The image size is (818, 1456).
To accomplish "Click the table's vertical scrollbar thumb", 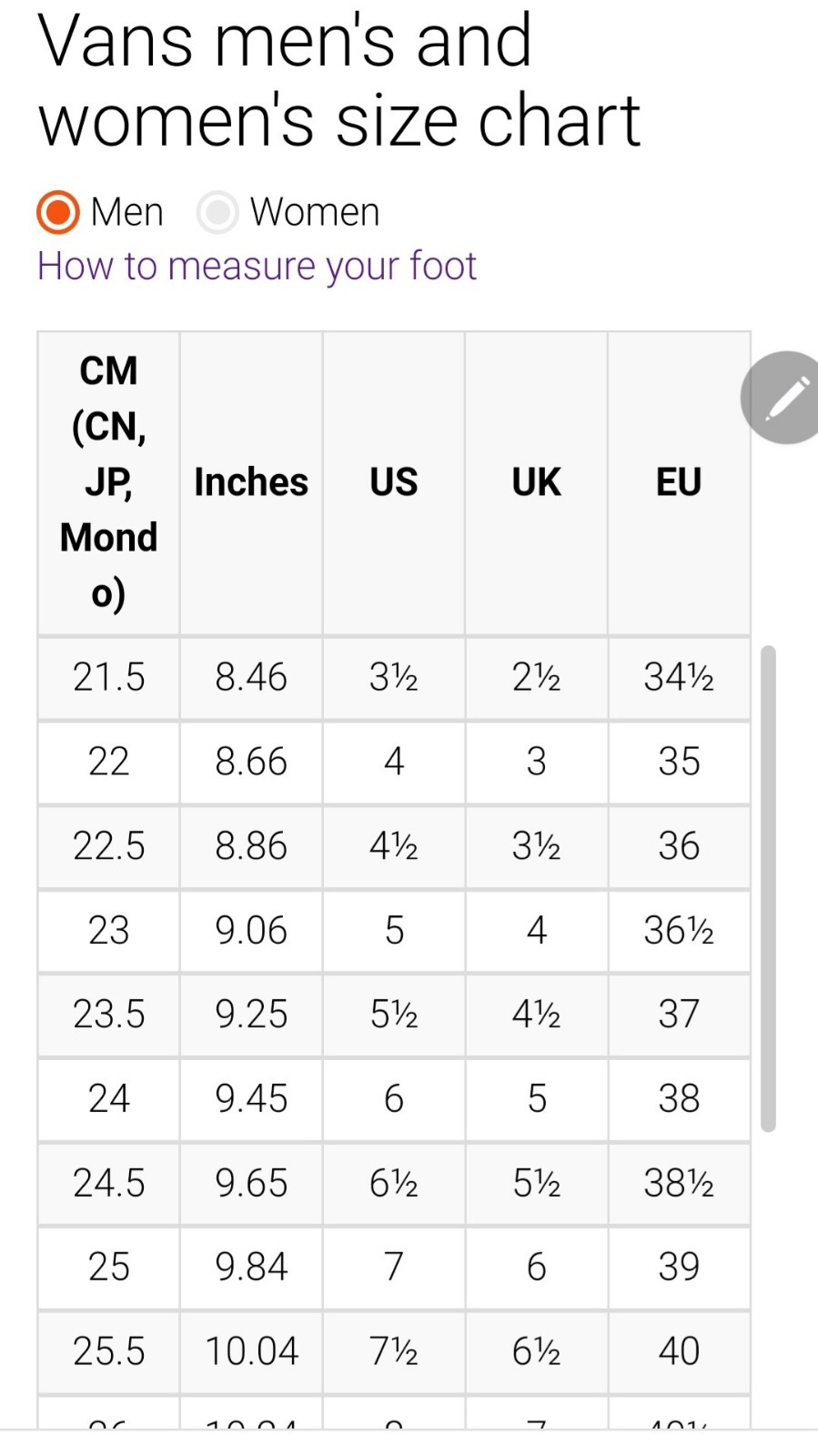I will click(768, 887).
